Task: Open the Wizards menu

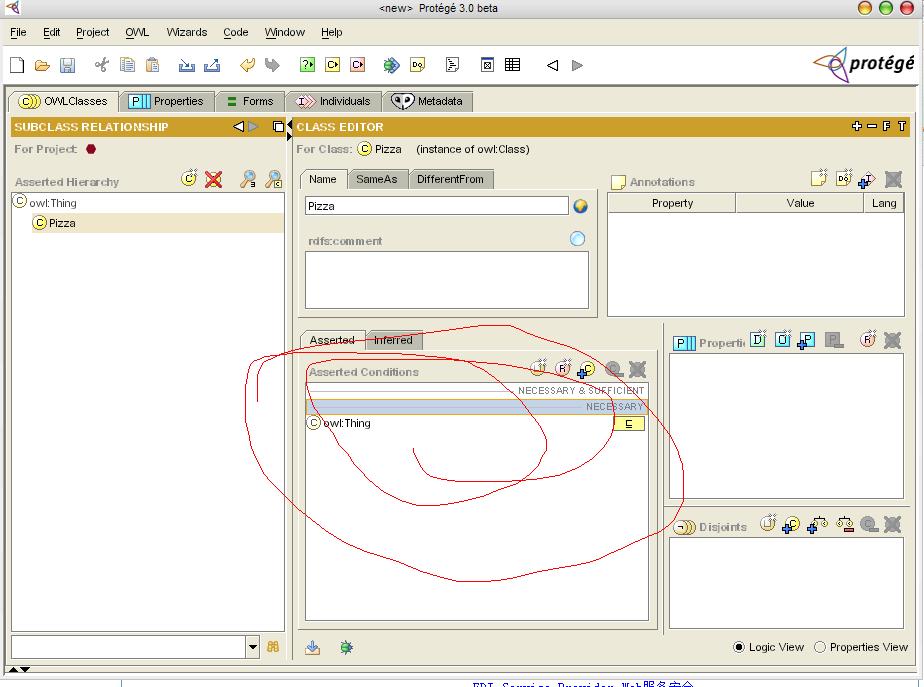Action: point(187,32)
